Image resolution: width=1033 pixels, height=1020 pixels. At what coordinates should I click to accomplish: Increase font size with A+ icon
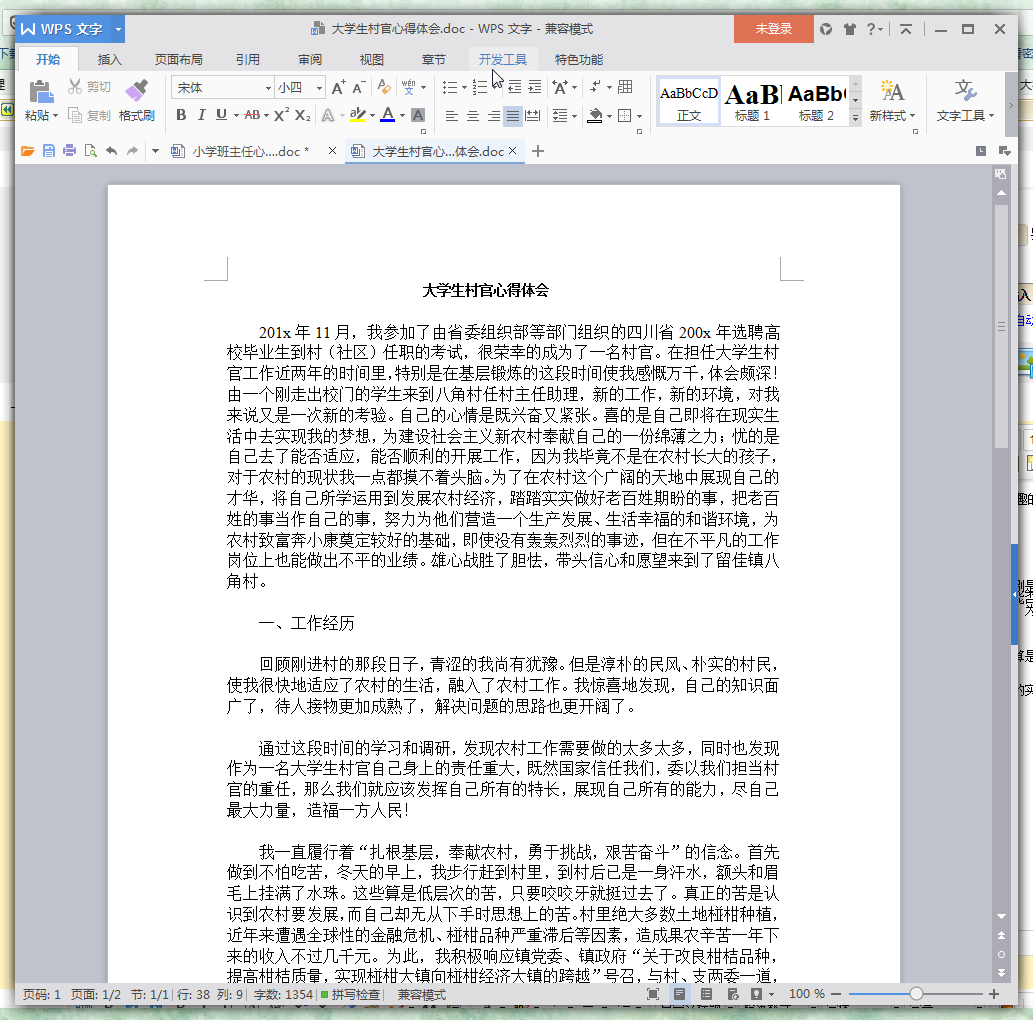pos(339,88)
